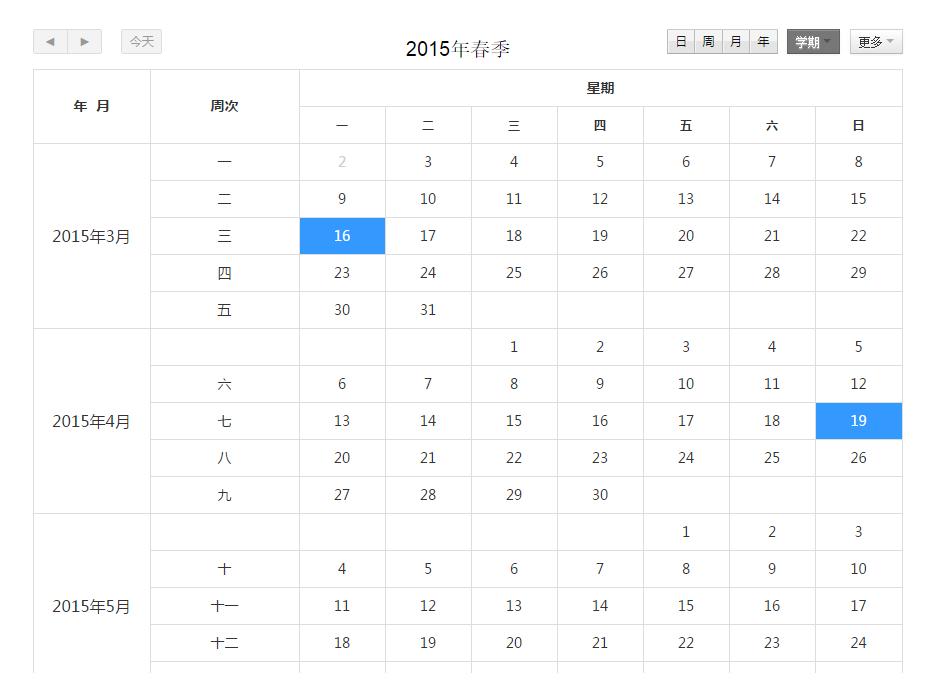
Task: Select the 2015年4月 month cell
Action: tap(92, 421)
